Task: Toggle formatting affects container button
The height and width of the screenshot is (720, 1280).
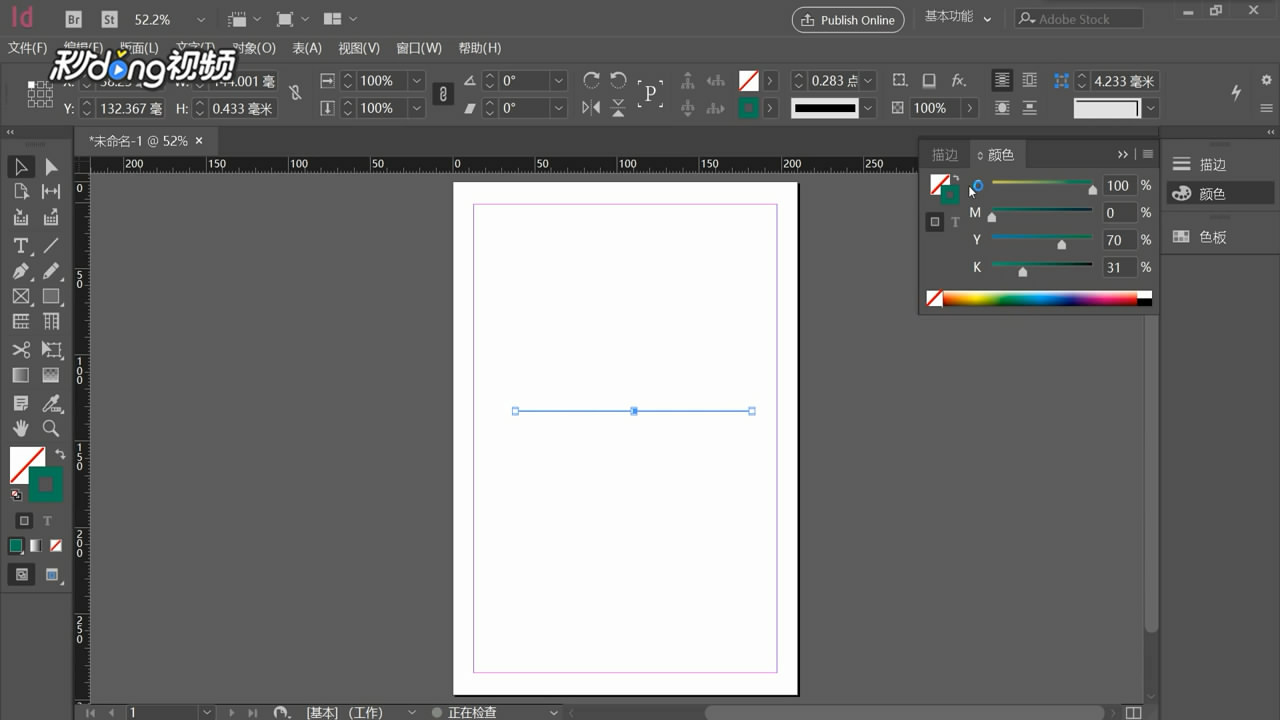Action: tap(24, 521)
